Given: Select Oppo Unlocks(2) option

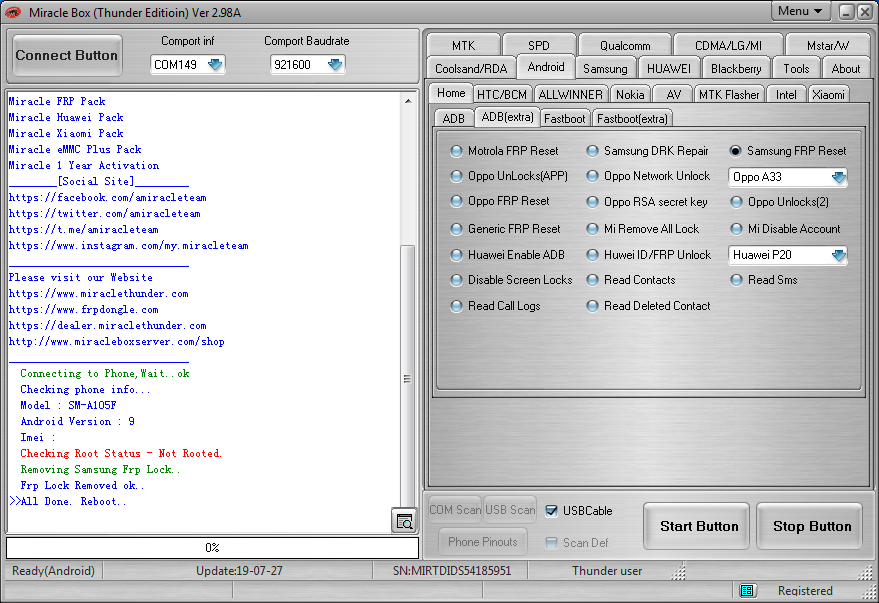Looking at the screenshot, I should tap(737, 202).
